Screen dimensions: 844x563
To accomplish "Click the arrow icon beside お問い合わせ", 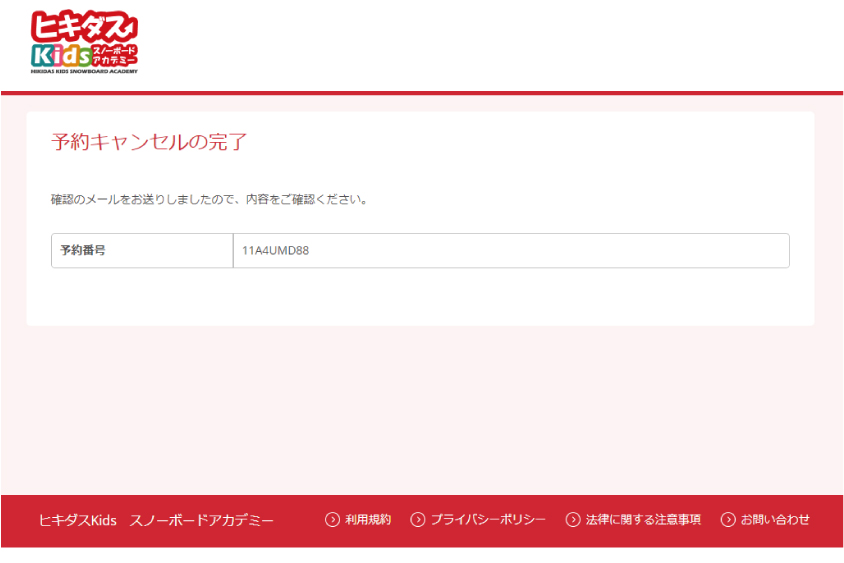I will point(728,519).
